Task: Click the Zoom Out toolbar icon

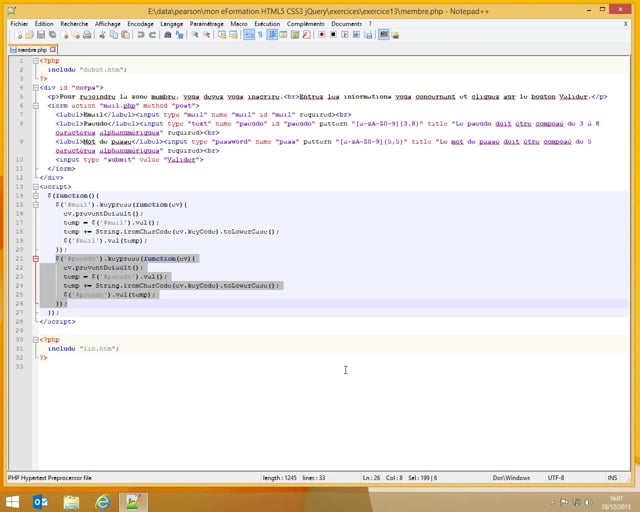Action: click(207, 35)
